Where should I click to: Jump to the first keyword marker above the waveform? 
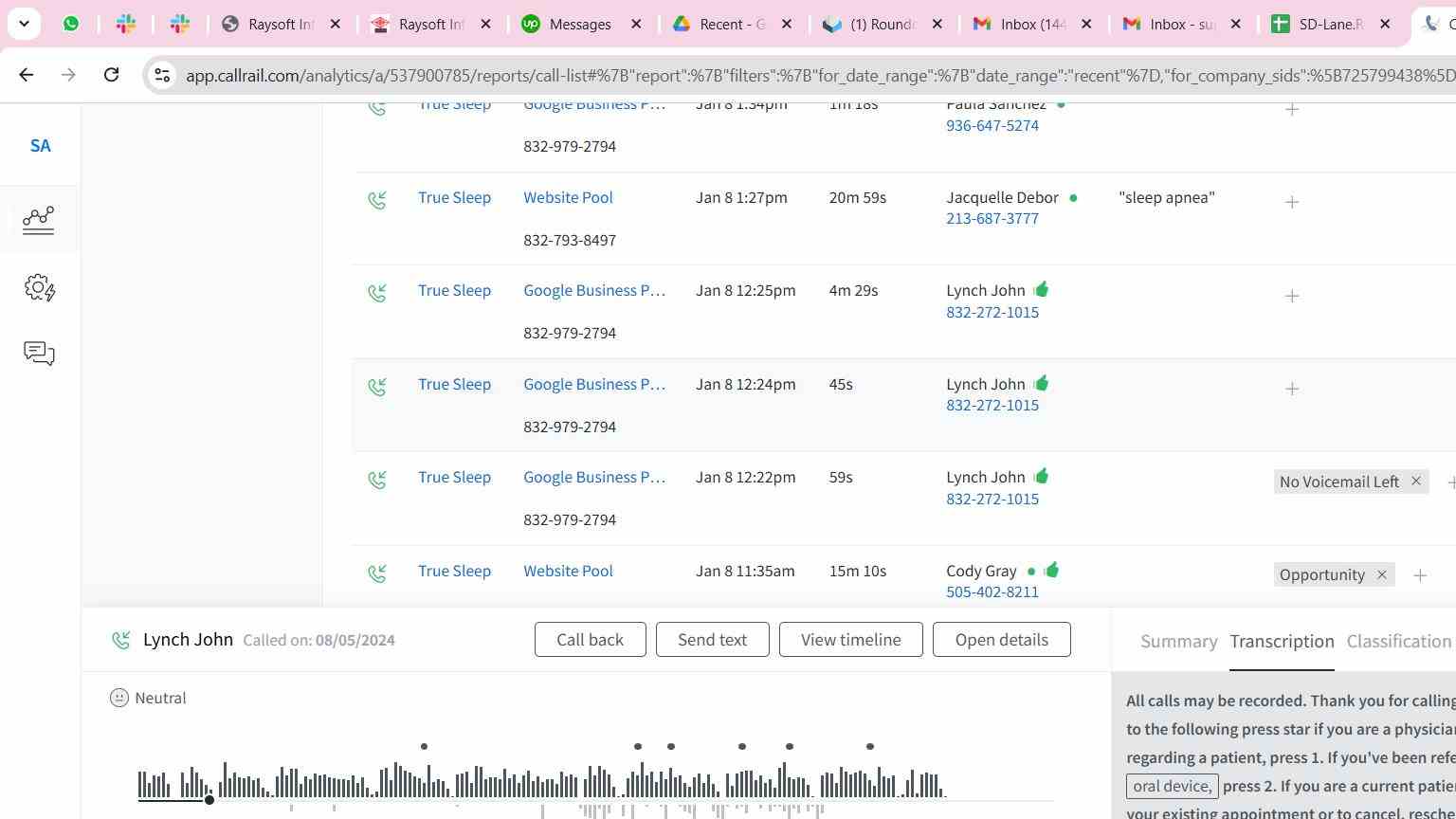coord(424,747)
